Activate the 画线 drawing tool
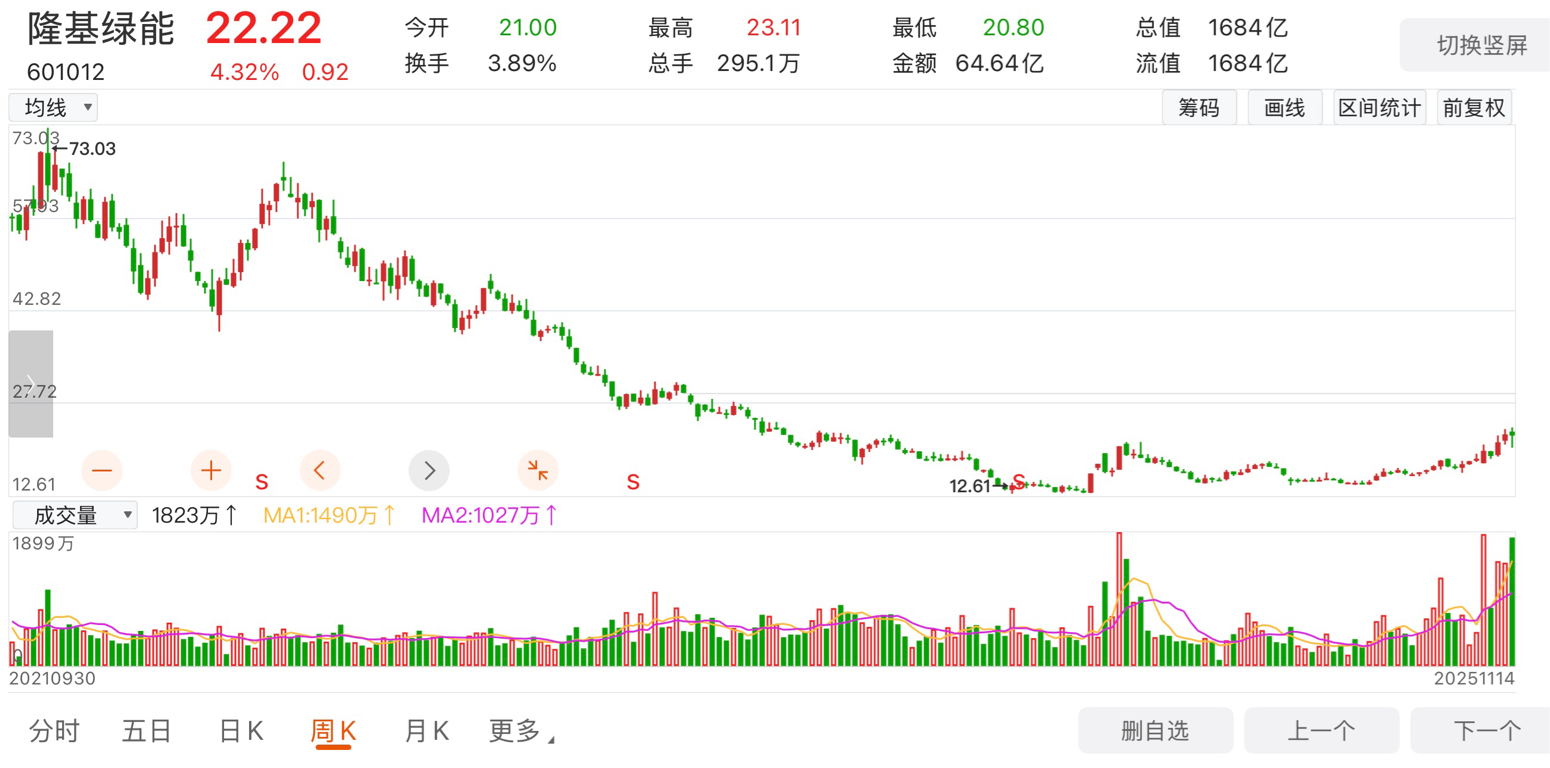Viewport: 1550px width, 768px height. (1285, 108)
